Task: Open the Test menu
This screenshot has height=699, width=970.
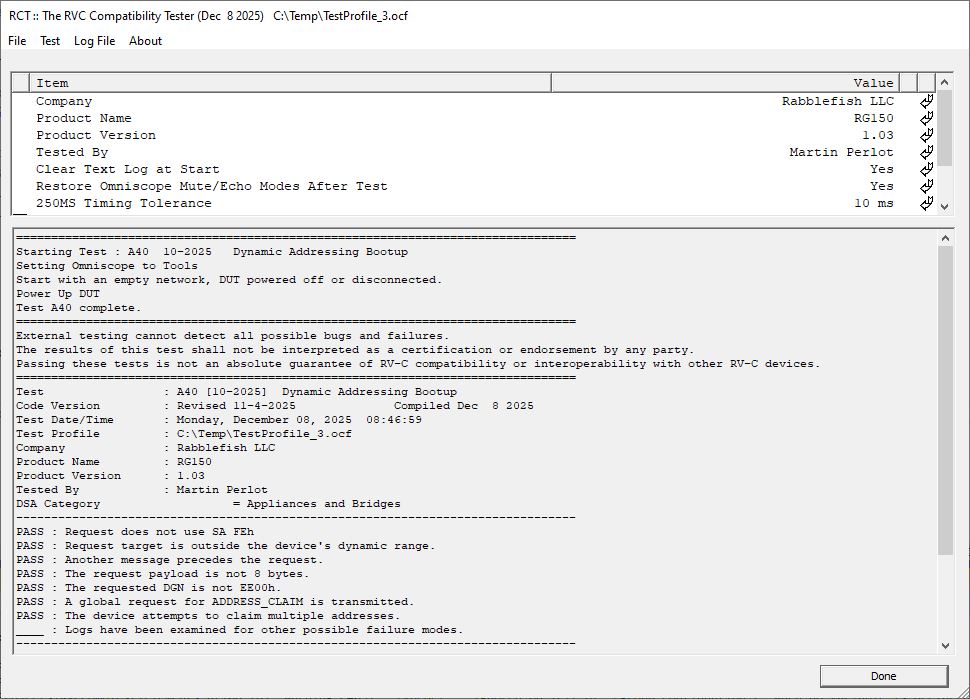Action: (x=50, y=41)
